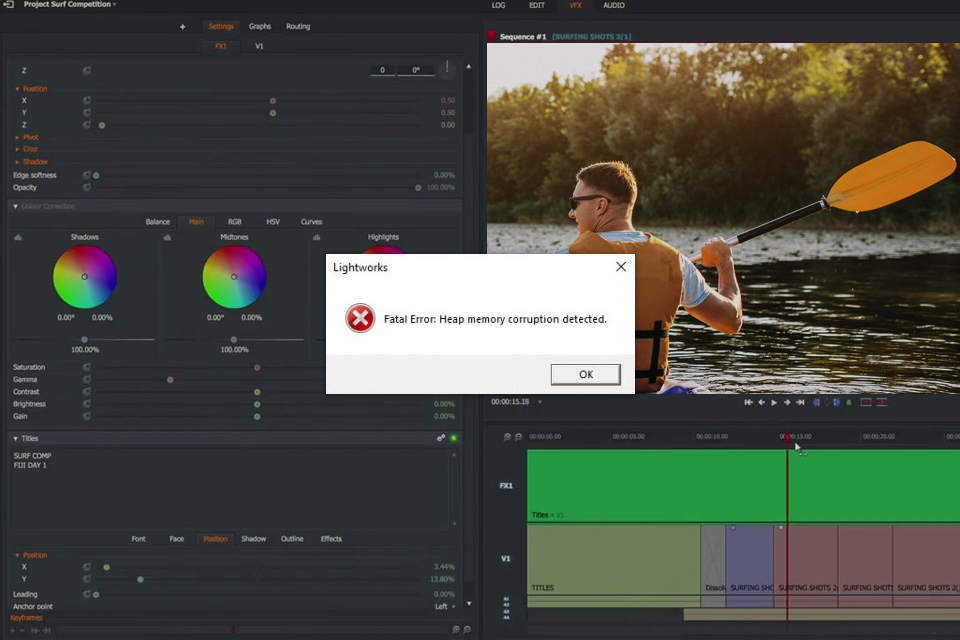Jump to sequence start in viewer
Image resolution: width=960 pixels, height=640 pixels.
pos(748,402)
